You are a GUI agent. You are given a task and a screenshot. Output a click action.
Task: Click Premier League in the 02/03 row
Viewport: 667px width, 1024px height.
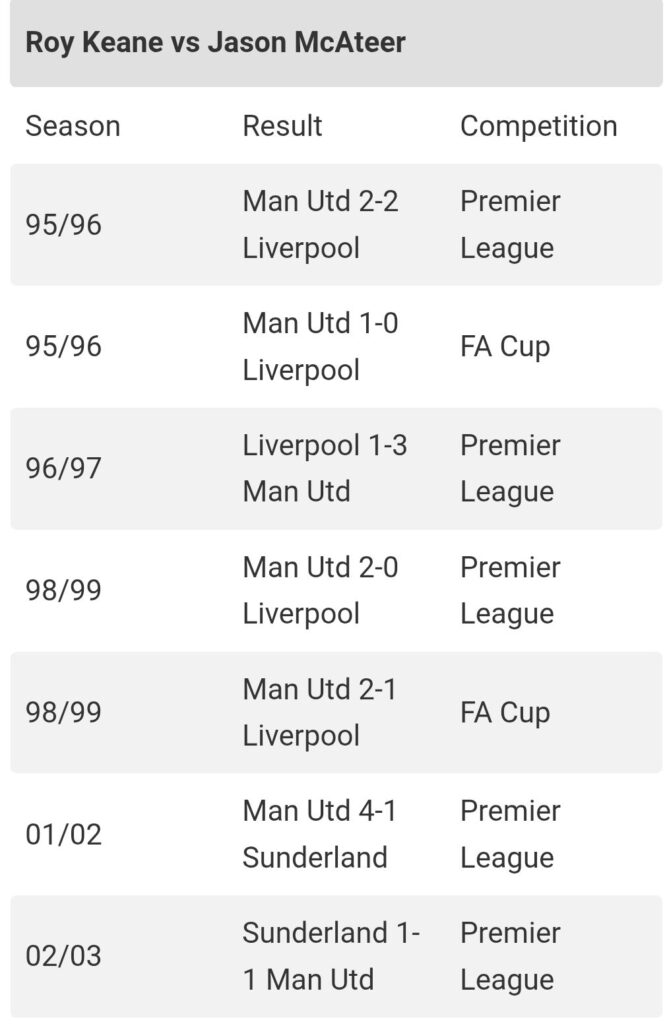click(510, 956)
